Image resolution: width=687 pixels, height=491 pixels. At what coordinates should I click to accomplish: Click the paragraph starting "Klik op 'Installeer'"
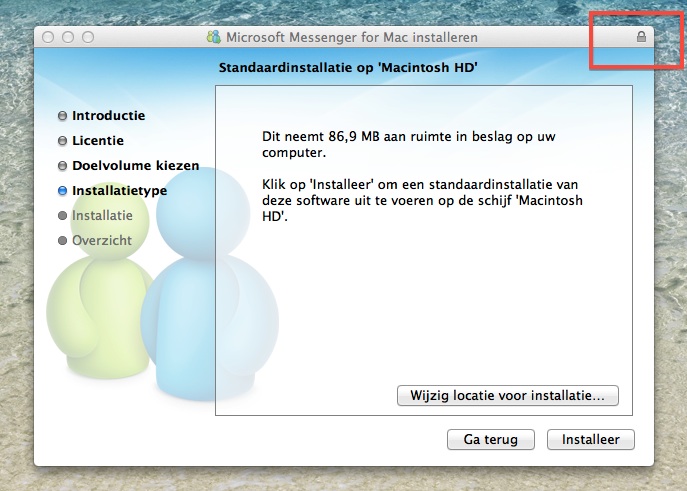(422, 200)
